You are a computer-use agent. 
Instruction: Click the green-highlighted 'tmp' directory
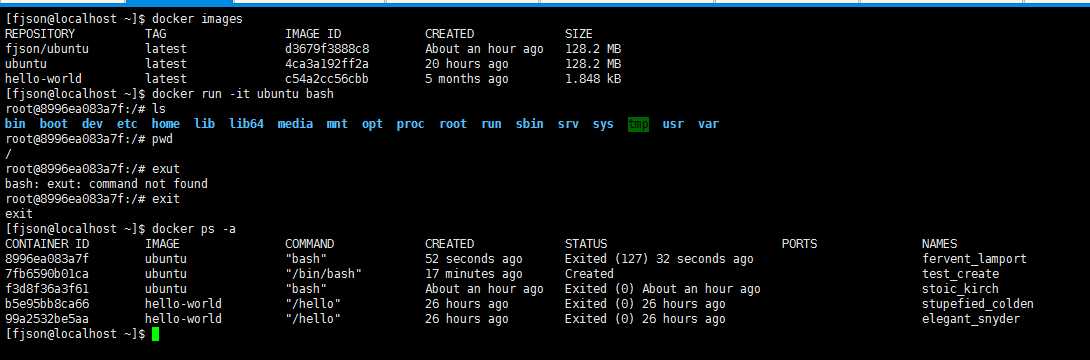click(x=638, y=124)
